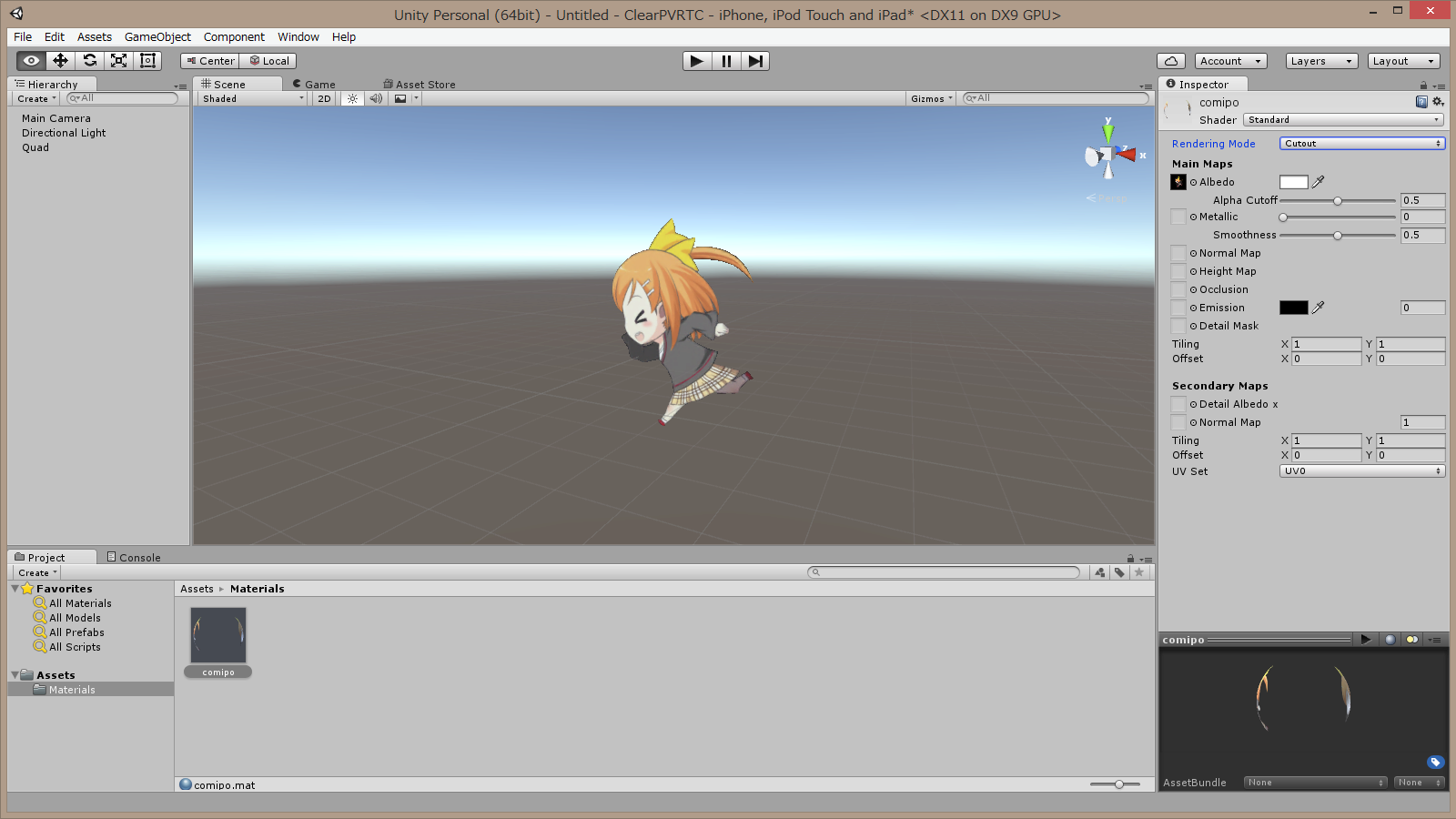Select the Move tool
The image size is (1456, 819).
60,61
